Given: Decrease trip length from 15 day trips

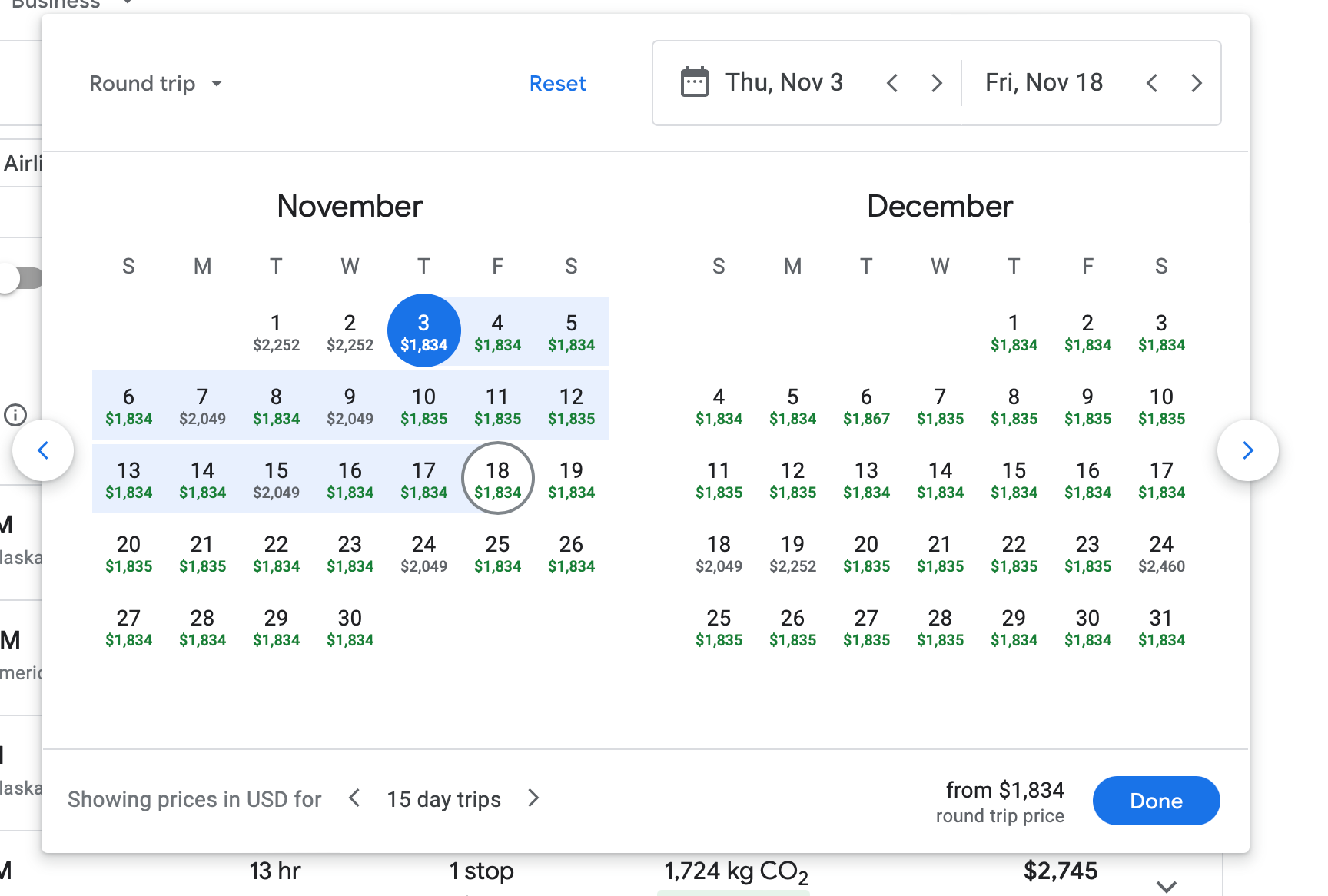Looking at the screenshot, I should pyautogui.click(x=354, y=798).
